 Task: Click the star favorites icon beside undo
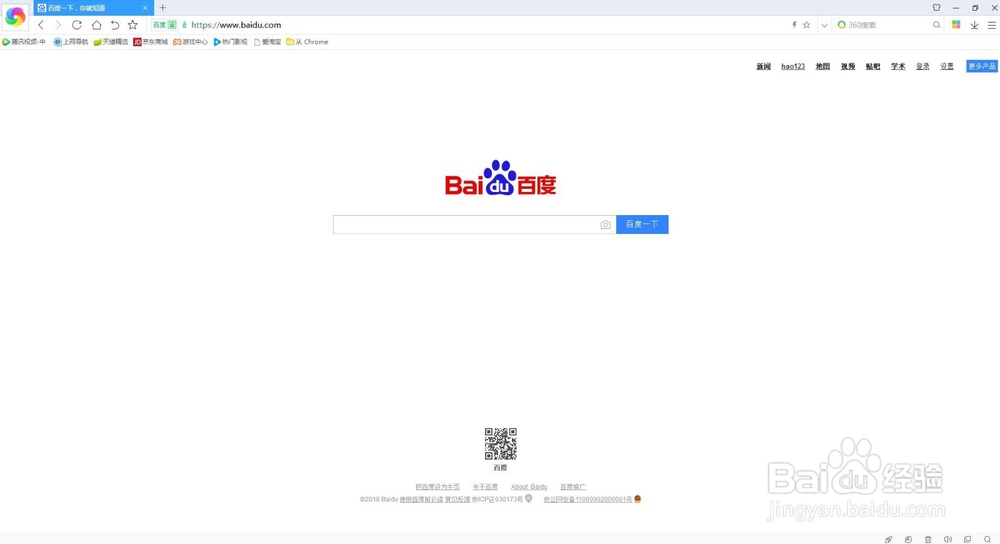133,25
